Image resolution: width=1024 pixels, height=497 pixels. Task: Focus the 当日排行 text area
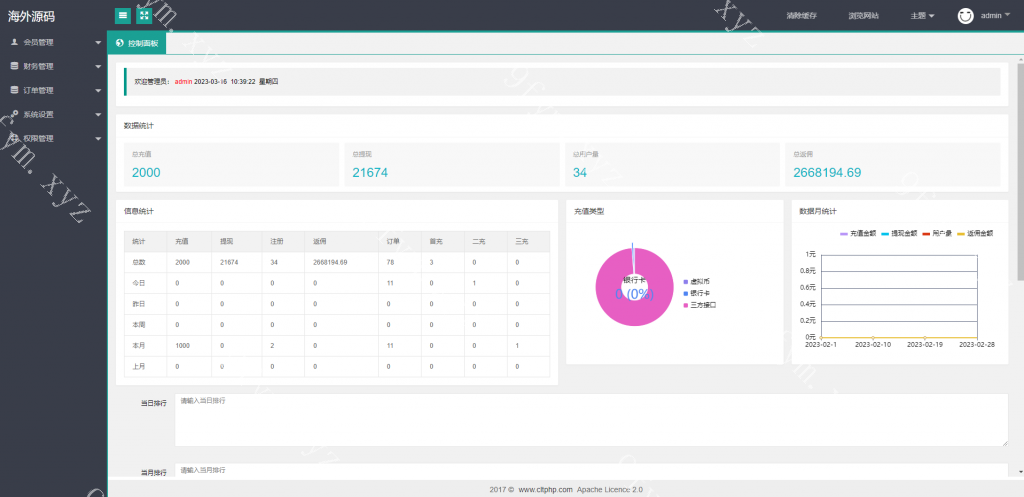coord(591,420)
